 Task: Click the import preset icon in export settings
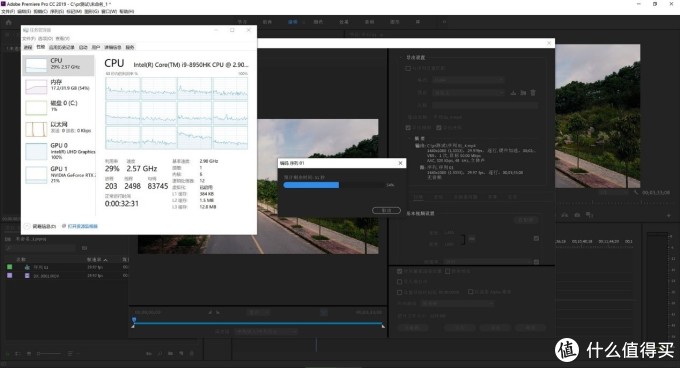pos(523,93)
